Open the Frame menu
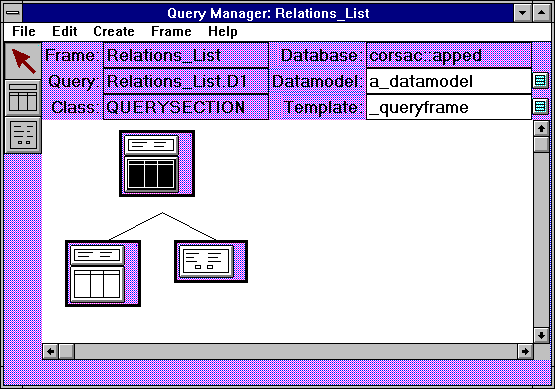 [x=171, y=32]
